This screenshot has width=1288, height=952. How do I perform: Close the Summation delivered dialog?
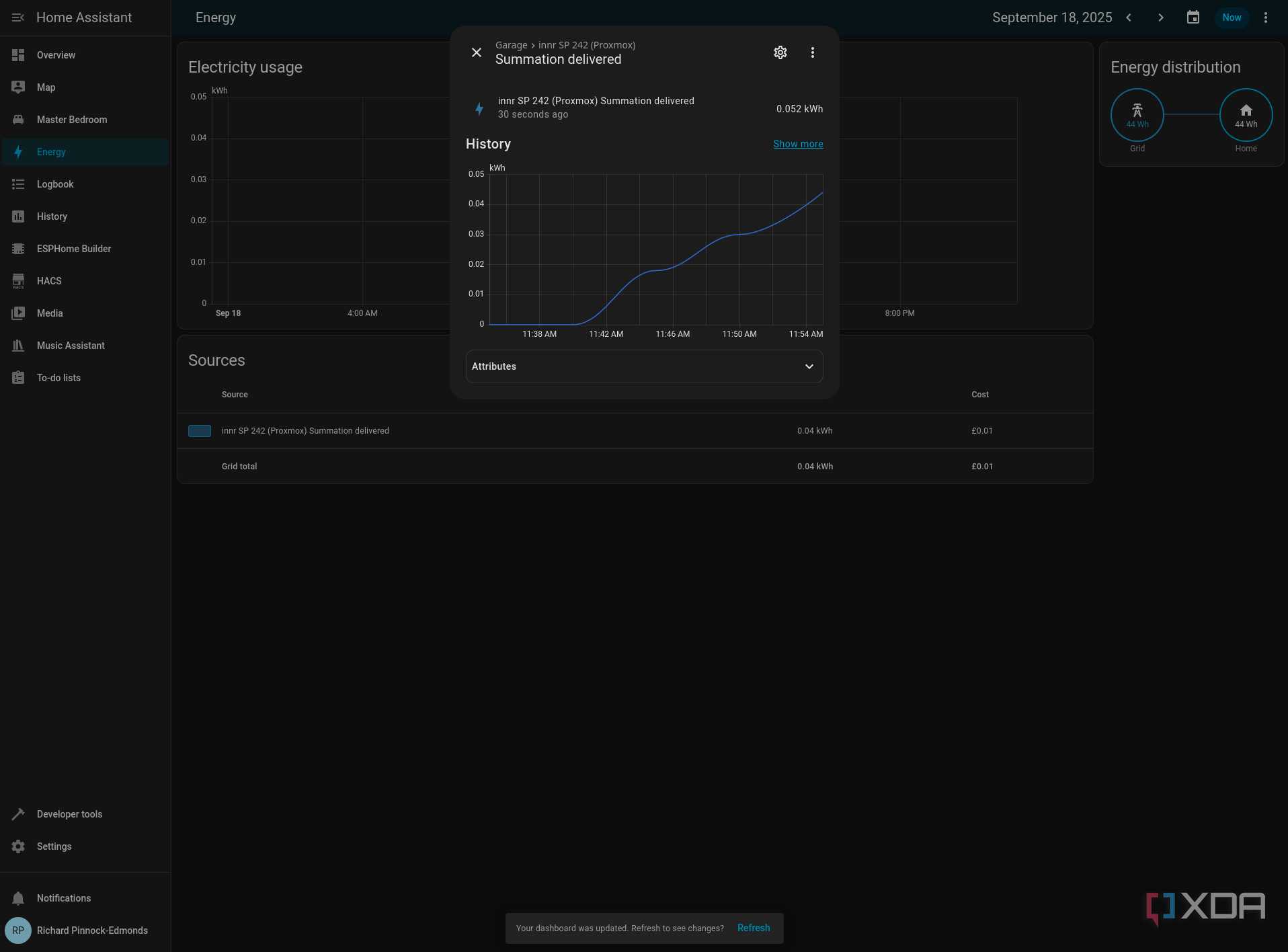pos(477,52)
